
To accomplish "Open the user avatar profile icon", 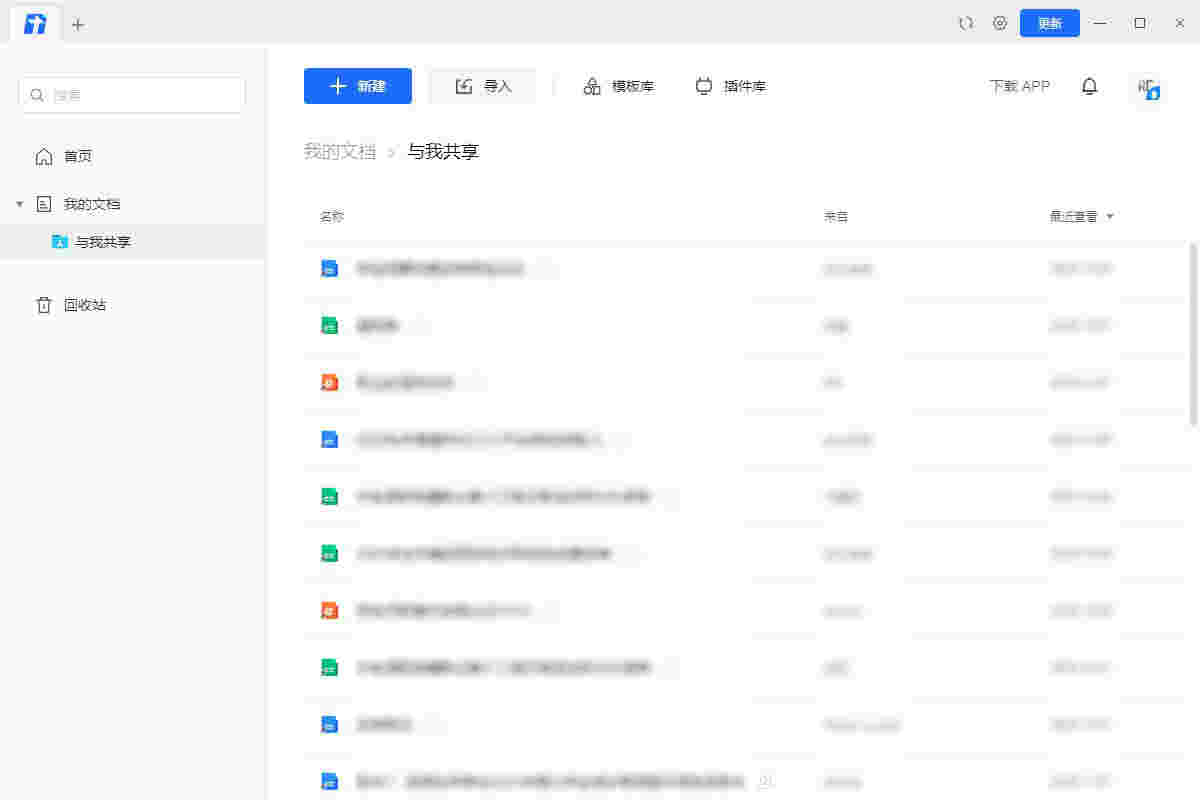I will 1146,88.
